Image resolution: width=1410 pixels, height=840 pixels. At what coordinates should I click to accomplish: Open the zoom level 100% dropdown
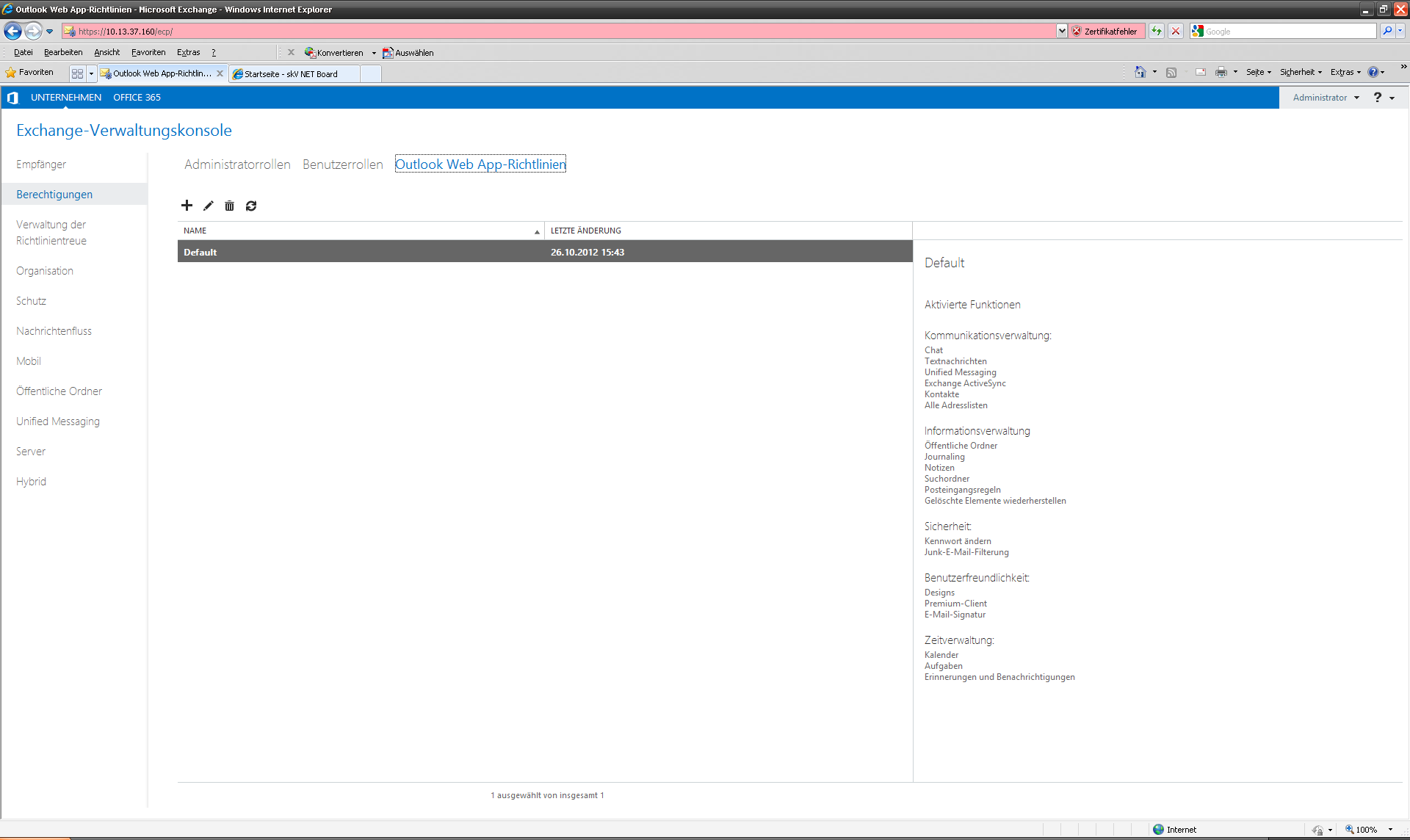[x=1390, y=830]
